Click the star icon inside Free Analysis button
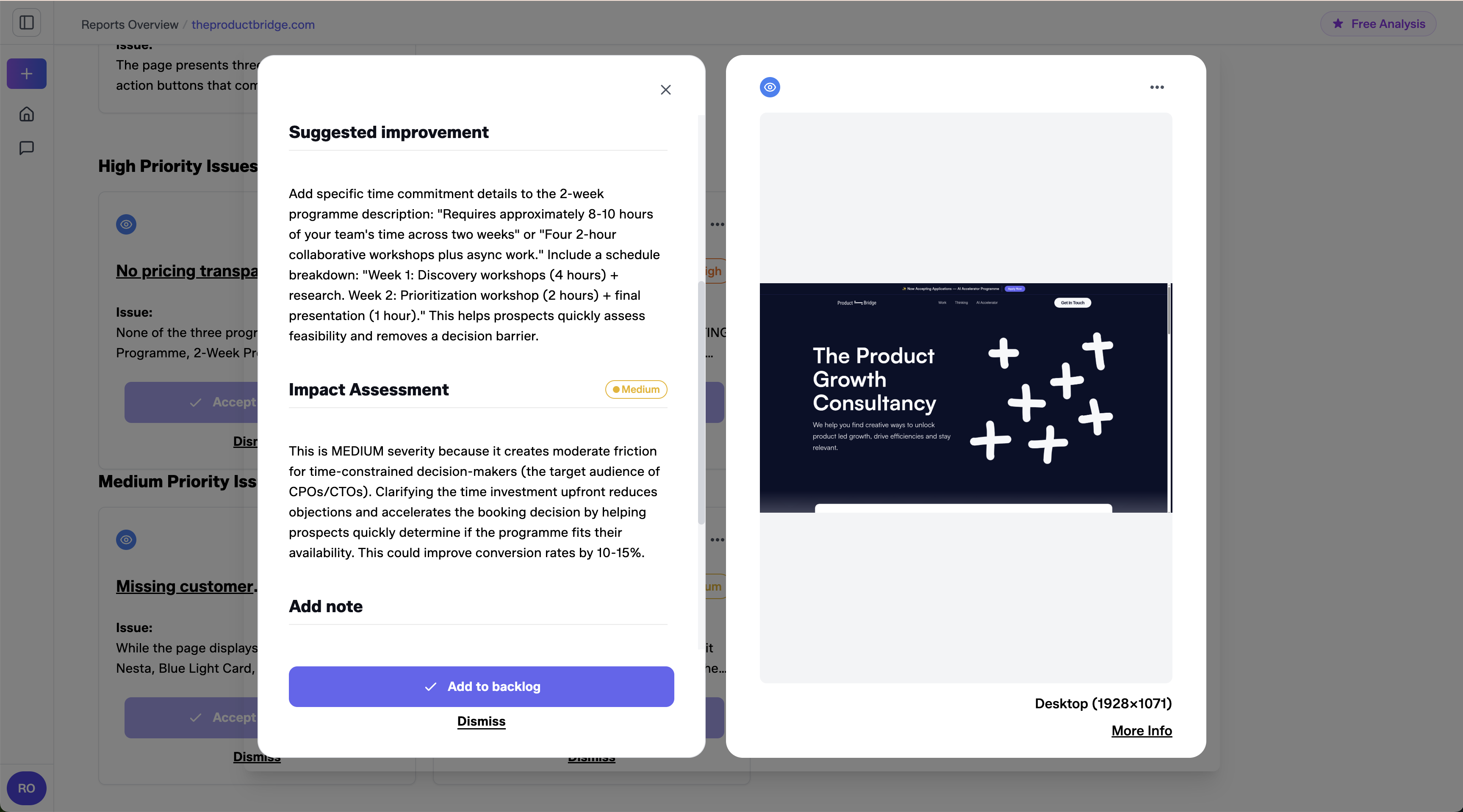This screenshot has width=1463, height=812. [x=1338, y=23]
